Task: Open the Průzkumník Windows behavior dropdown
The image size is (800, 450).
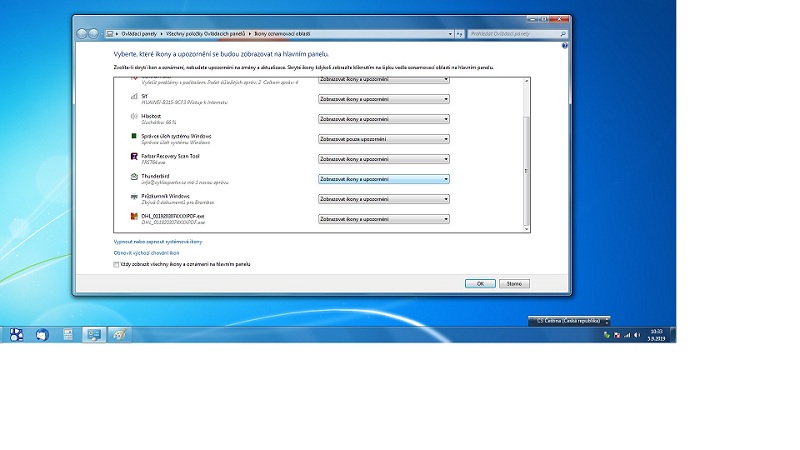Action: (384, 199)
